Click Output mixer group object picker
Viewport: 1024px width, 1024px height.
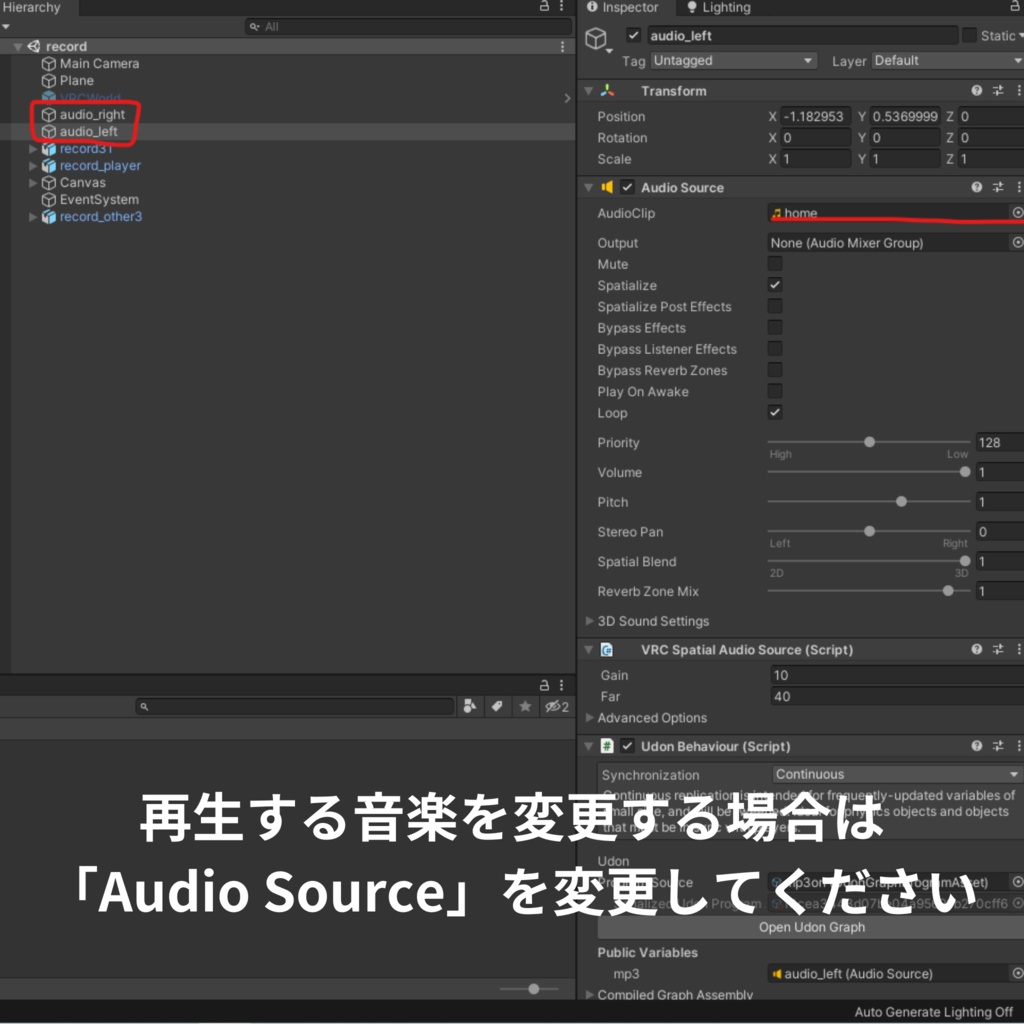coord(1017,242)
